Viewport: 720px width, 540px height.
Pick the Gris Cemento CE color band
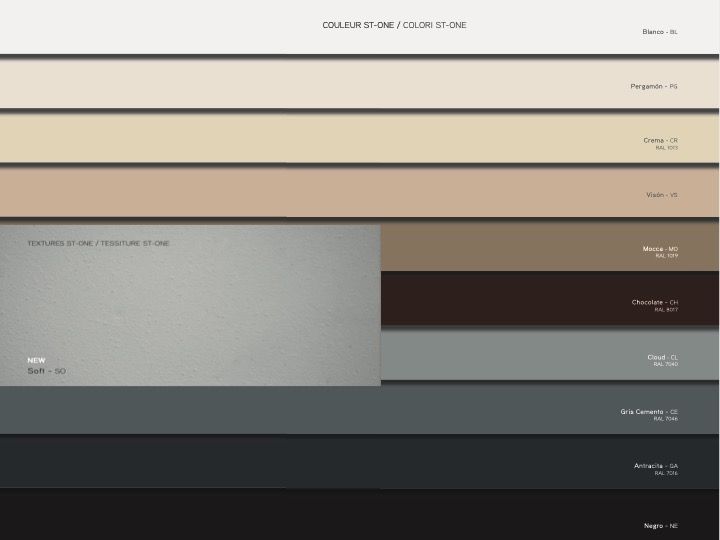(x=360, y=410)
